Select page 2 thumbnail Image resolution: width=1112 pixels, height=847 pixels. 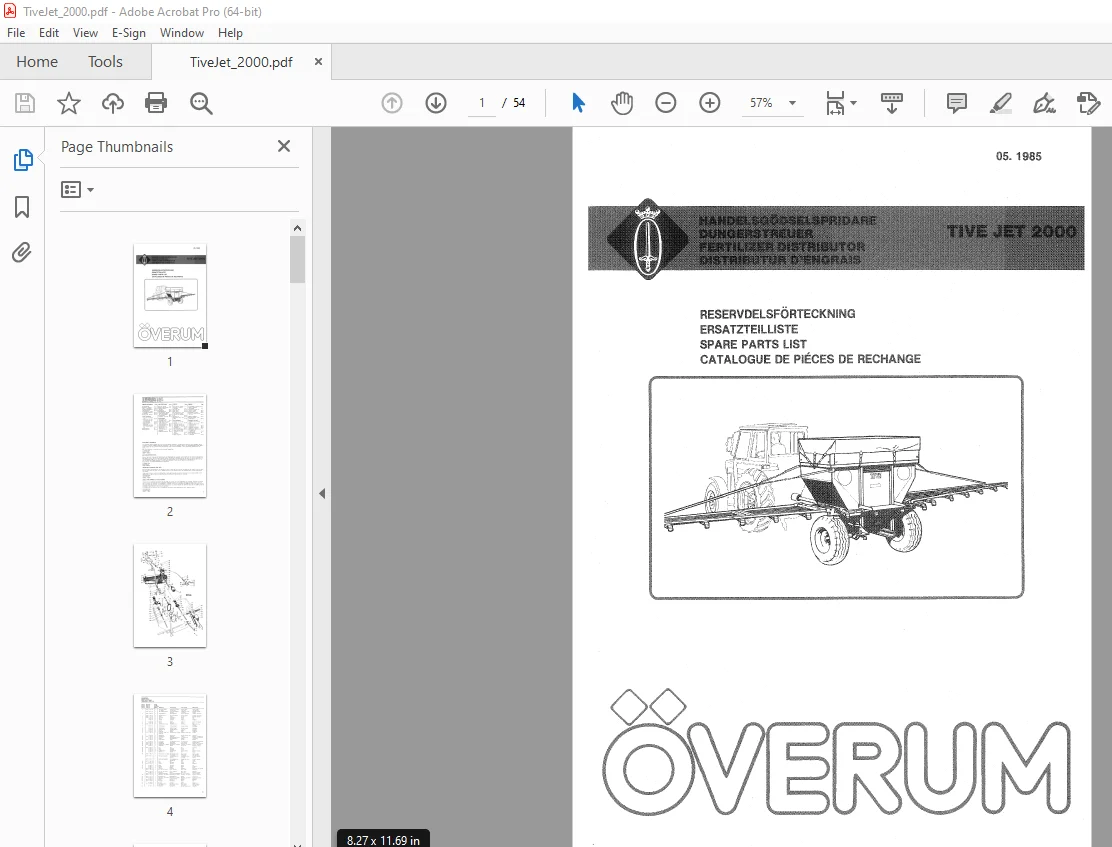pos(170,446)
